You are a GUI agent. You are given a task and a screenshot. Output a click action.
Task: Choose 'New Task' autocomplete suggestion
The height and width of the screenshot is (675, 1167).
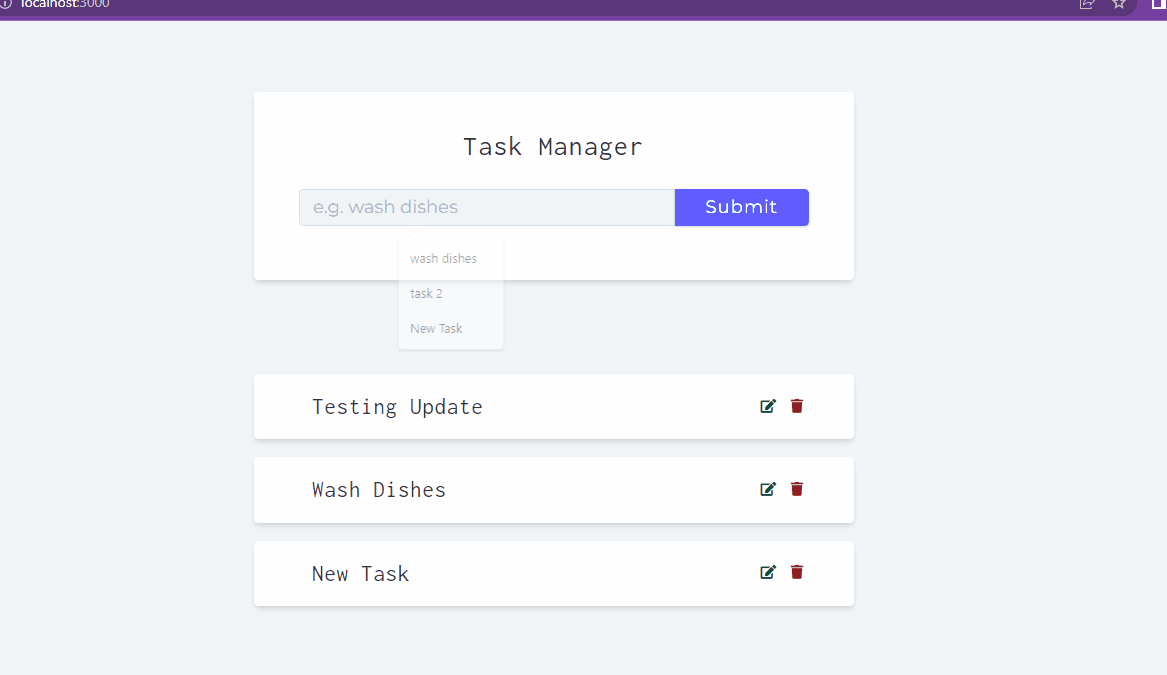(x=436, y=328)
